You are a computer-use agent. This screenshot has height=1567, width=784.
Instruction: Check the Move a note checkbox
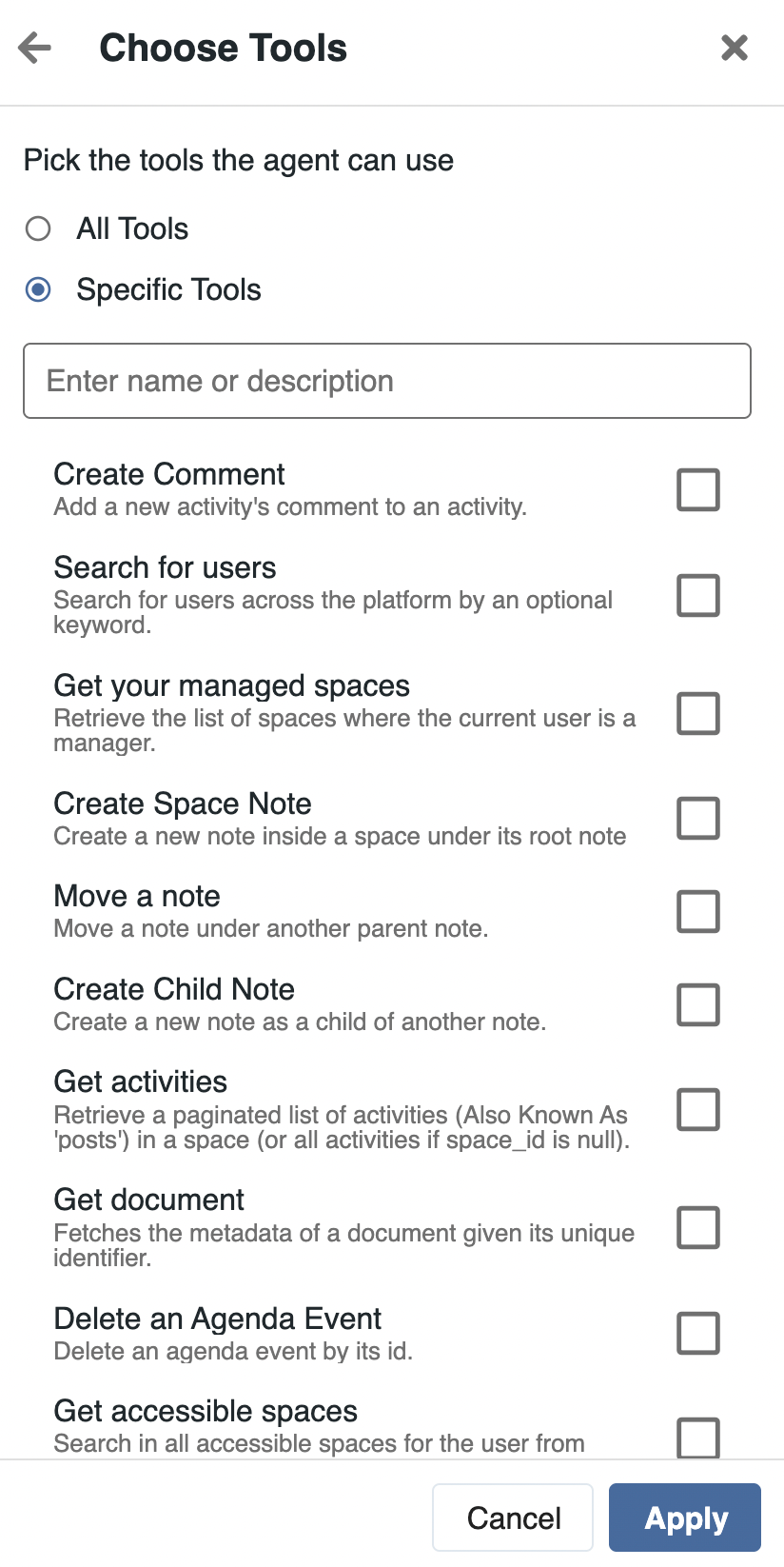(x=697, y=912)
